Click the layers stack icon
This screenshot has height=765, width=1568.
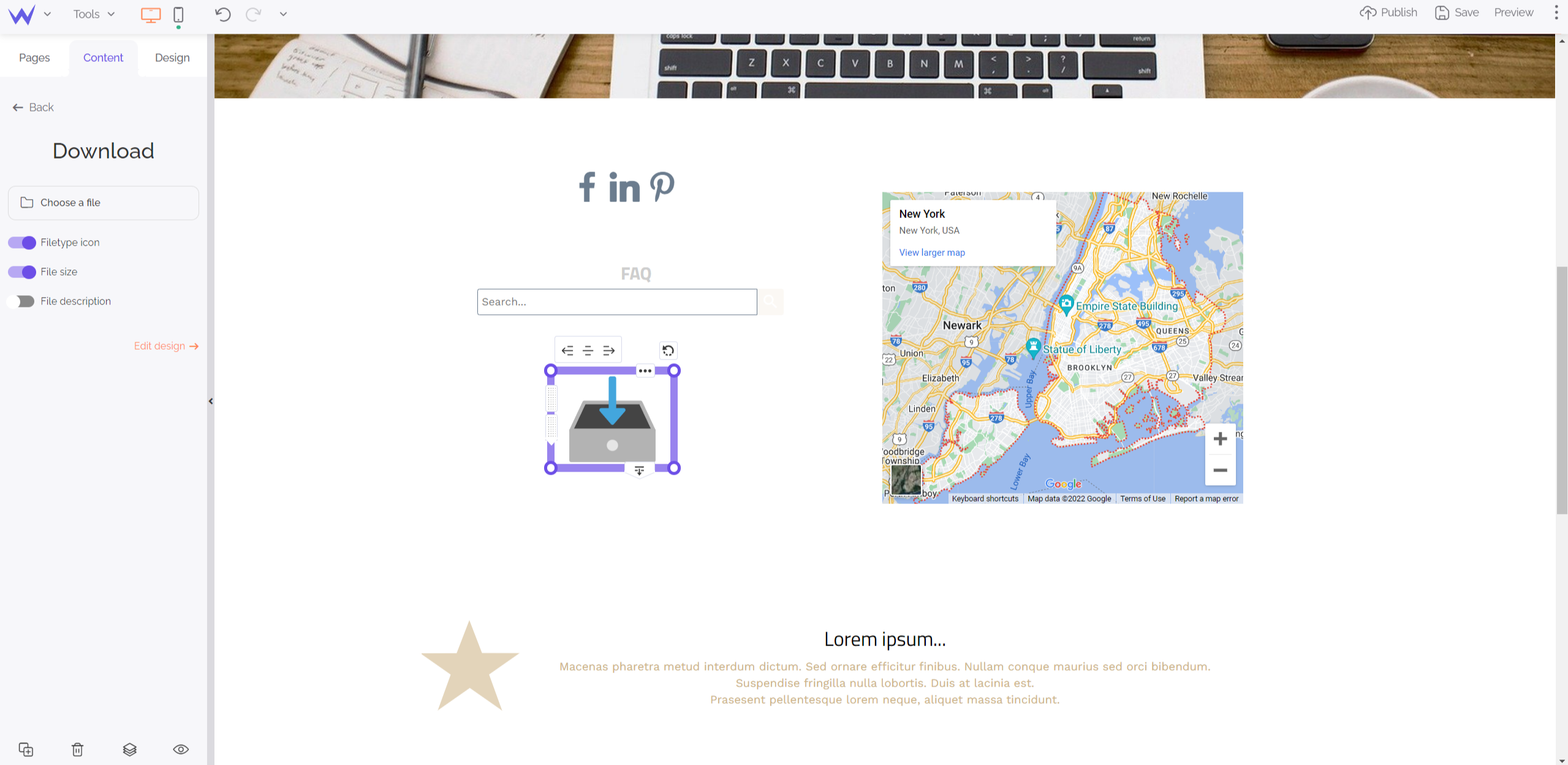[129, 749]
